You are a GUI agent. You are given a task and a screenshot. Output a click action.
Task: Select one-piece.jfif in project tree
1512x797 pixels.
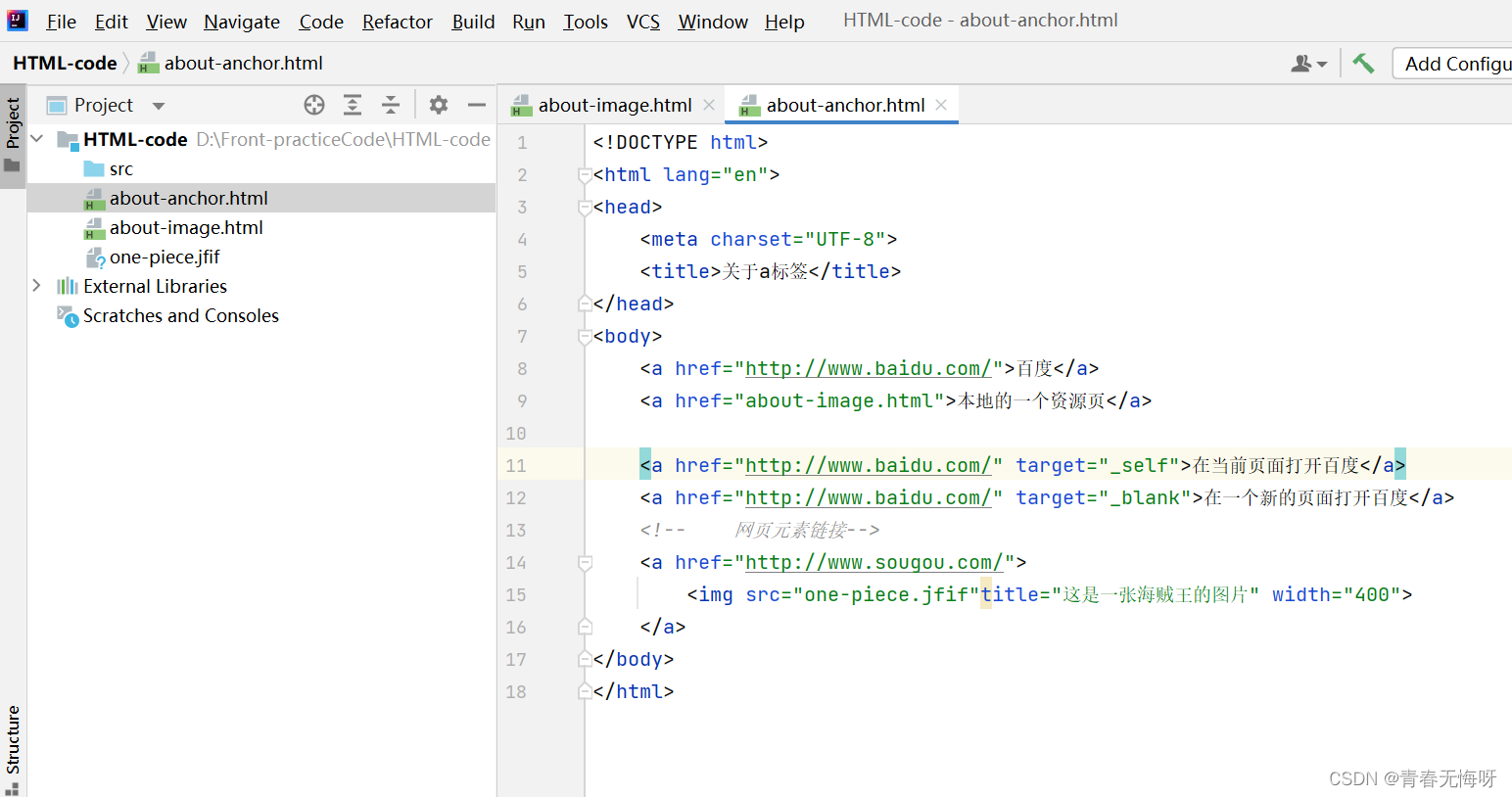point(165,257)
